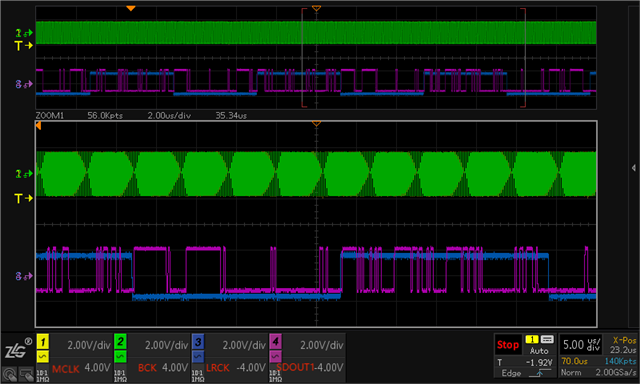
Task: Click the Stop run-state button
Action: click(508, 345)
